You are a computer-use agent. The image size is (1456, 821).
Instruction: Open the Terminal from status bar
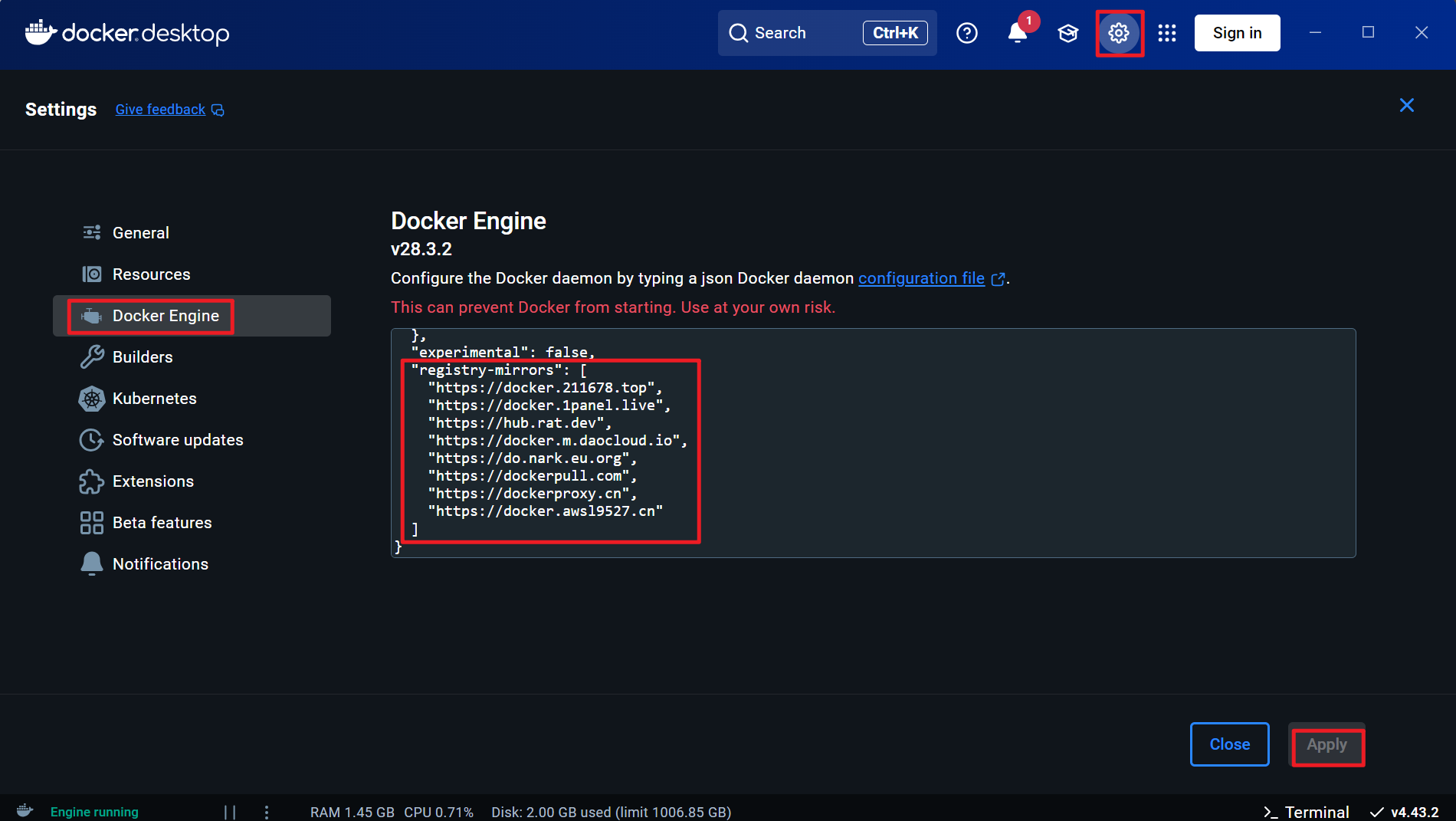(x=1307, y=812)
